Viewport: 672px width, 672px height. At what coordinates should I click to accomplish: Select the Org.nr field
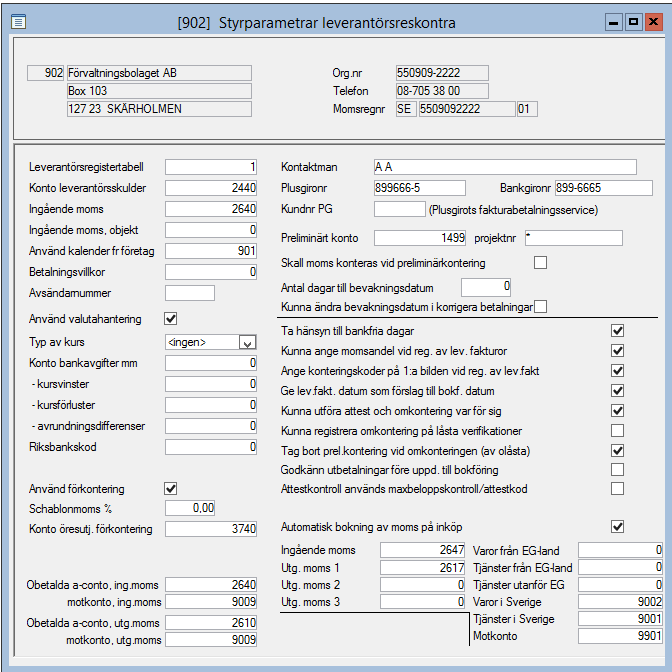(442, 73)
